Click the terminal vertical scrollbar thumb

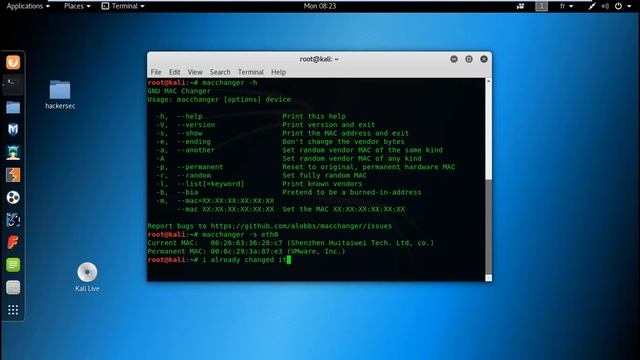(489, 227)
